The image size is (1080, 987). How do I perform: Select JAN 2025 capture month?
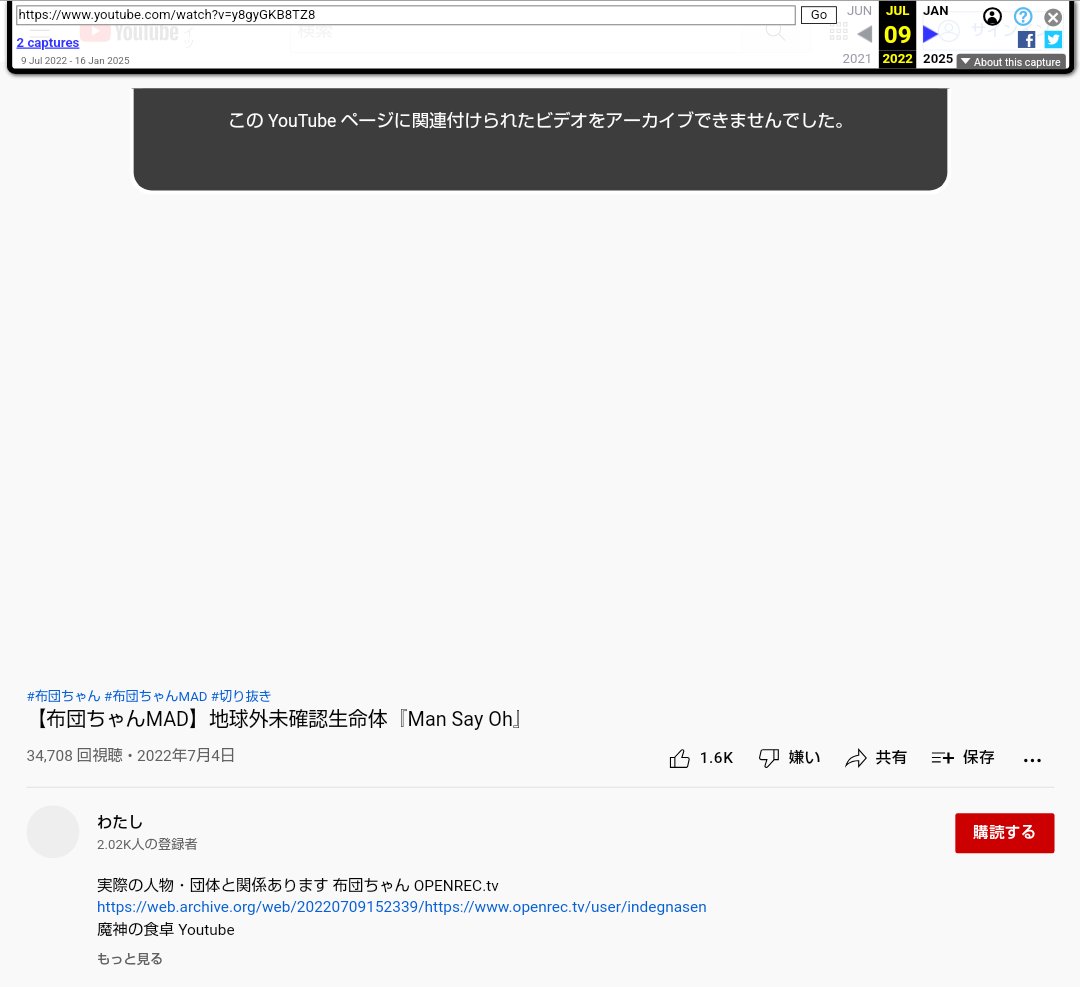pyautogui.click(x=935, y=11)
